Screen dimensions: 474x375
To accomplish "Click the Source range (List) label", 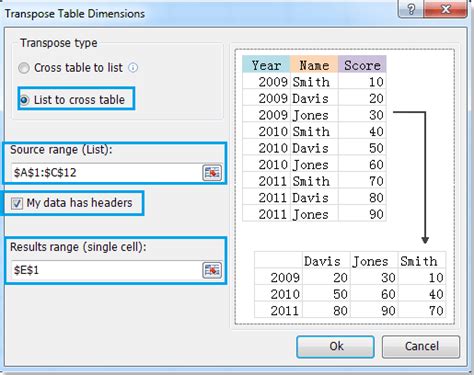I will (x=61, y=150).
